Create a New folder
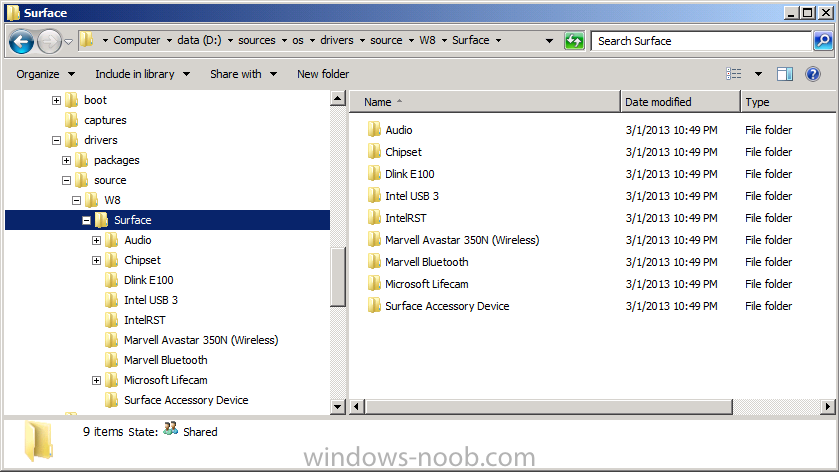Viewport: 839px width, 472px height. pyautogui.click(x=323, y=74)
